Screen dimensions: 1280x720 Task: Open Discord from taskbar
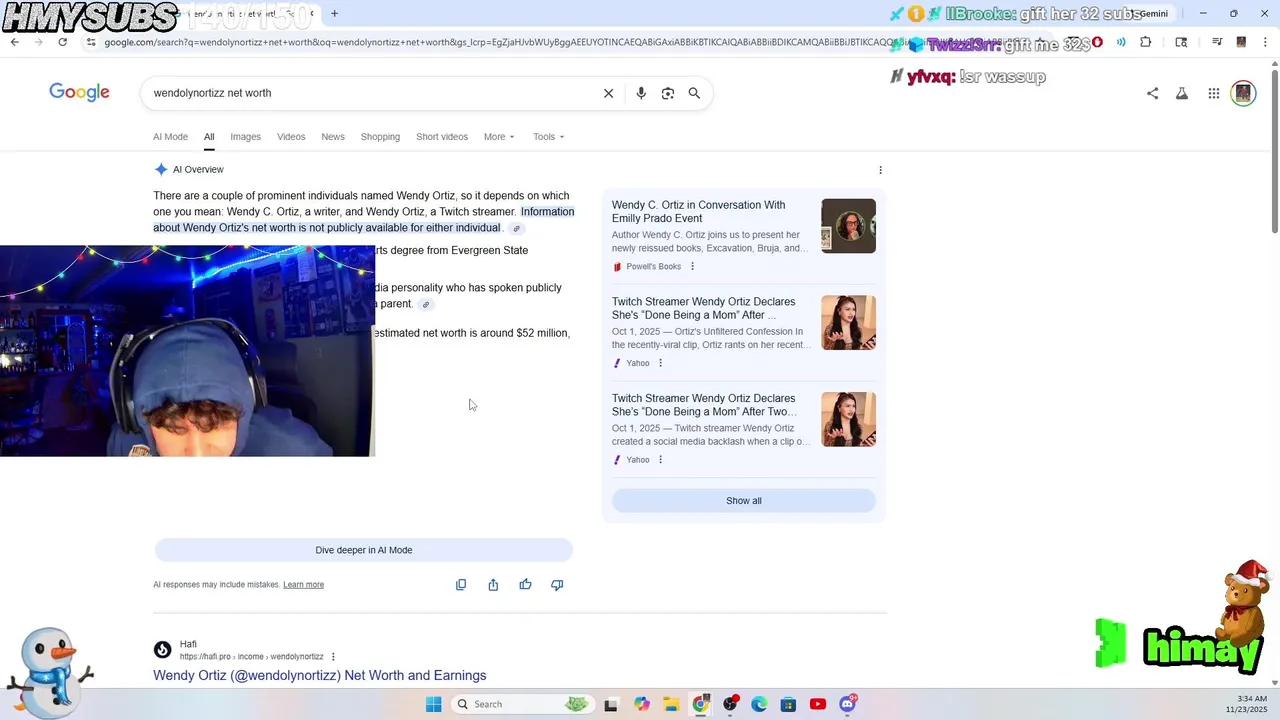847,704
